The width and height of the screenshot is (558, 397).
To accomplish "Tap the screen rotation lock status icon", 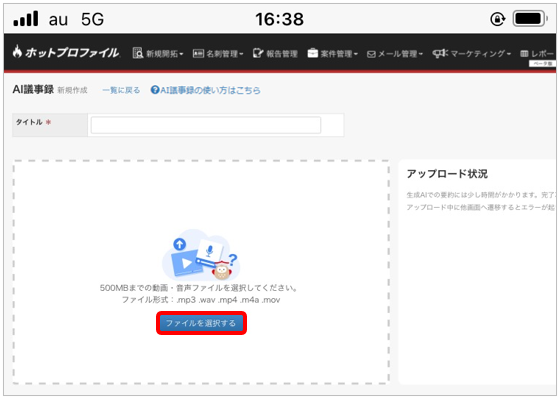I will 497,19.
